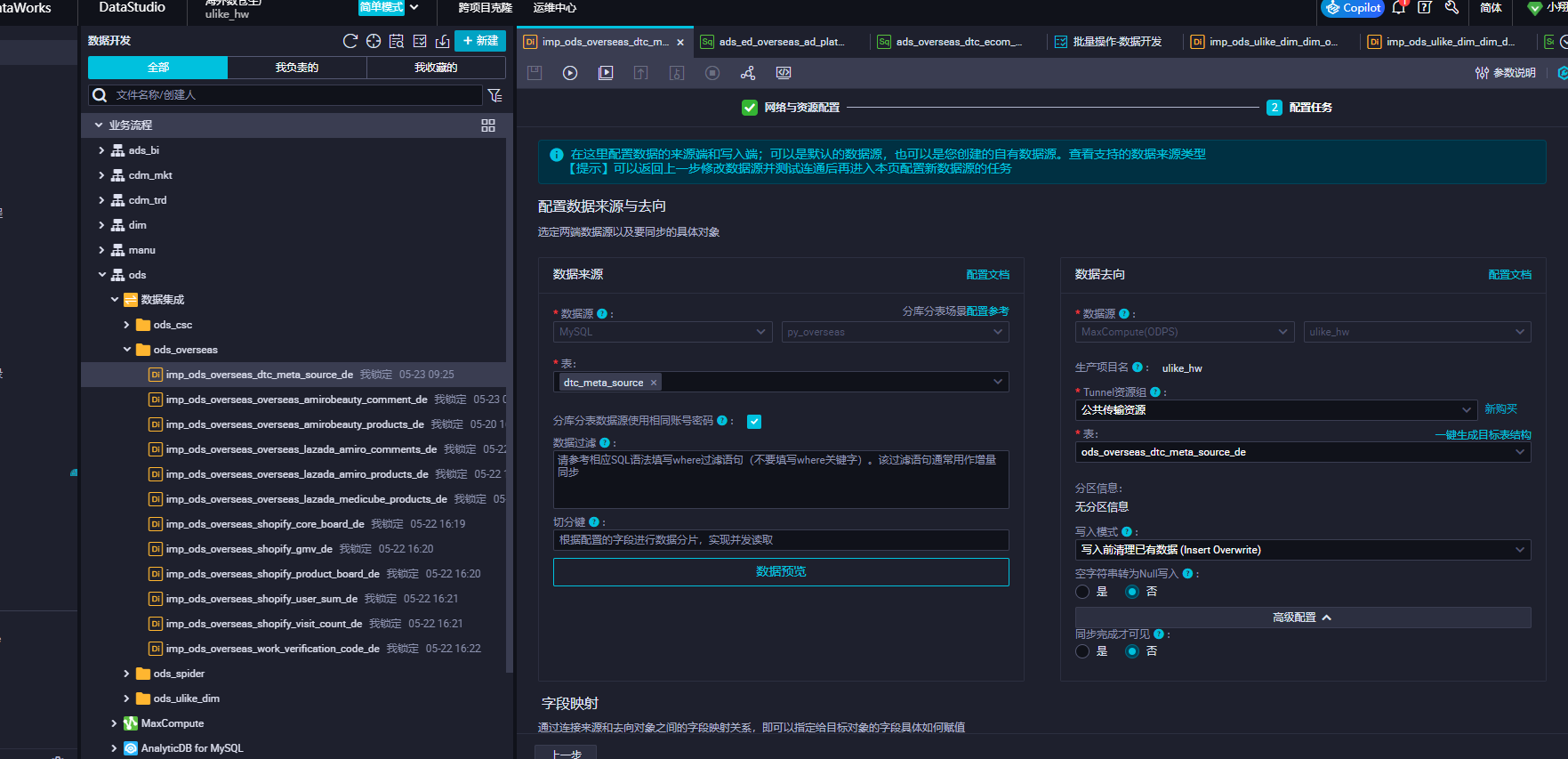Viewport: 1568px width, 759px height.
Task: Switch the 业务流程 header's grid view icon
Action: (488, 125)
